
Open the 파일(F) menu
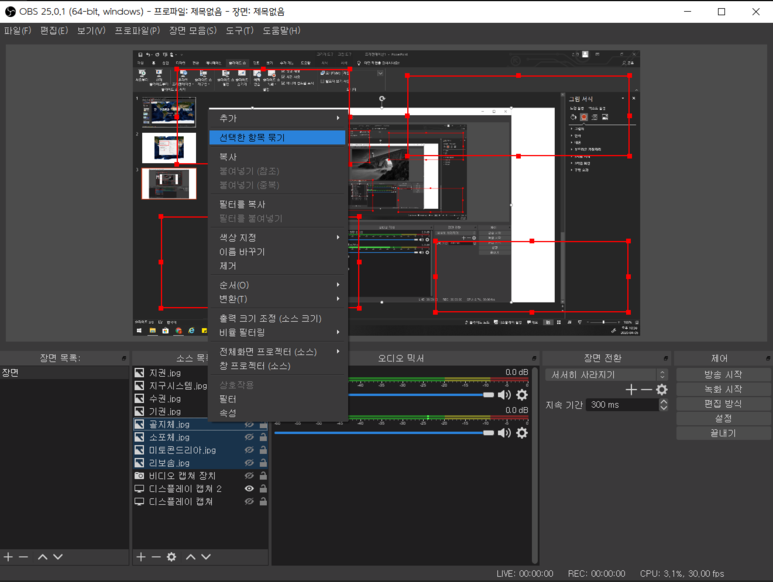(x=18, y=31)
